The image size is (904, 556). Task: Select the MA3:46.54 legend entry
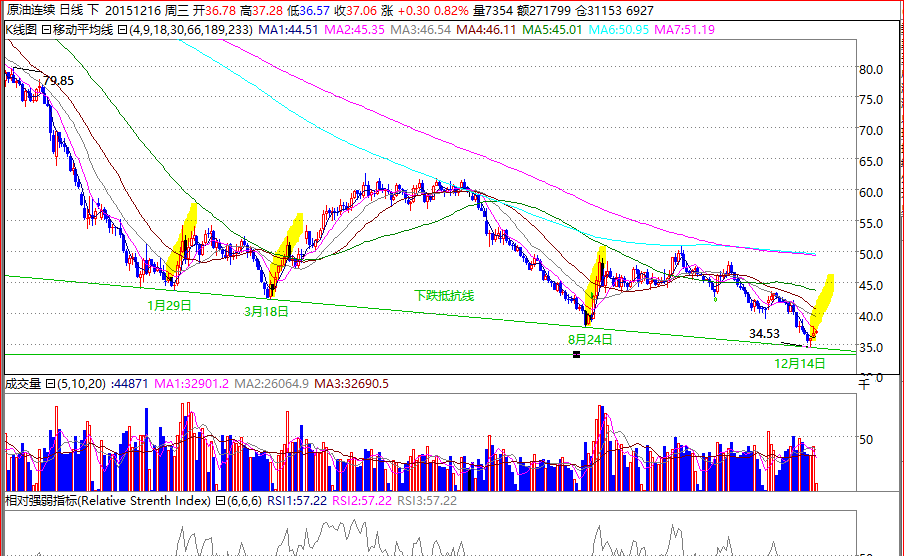pos(420,30)
